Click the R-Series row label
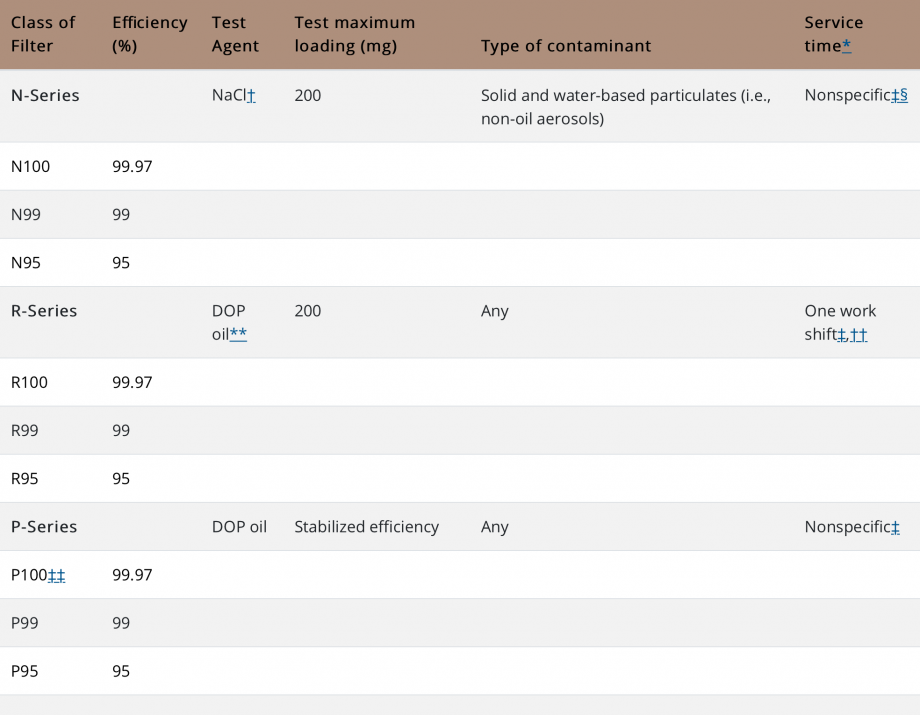The height and width of the screenshot is (715, 920). [x=44, y=311]
